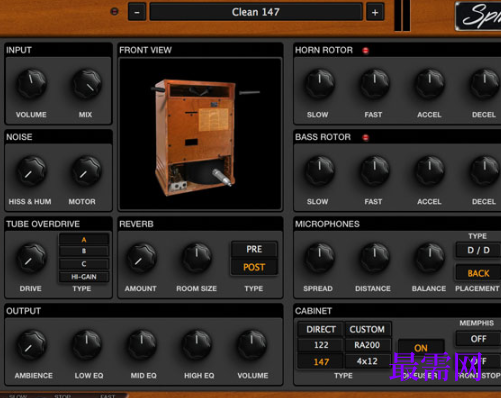The height and width of the screenshot is (398, 501).
Task: Adjust the microphone SPREAD knob
Action: click(x=319, y=258)
